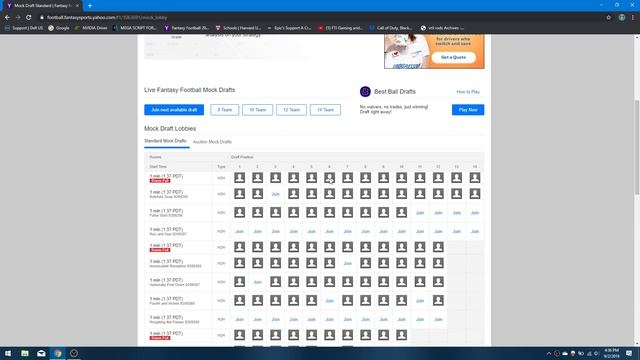Reload the page with refresh icon
The image size is (640, 360).
pyautogui.click(x=28, y=18)
